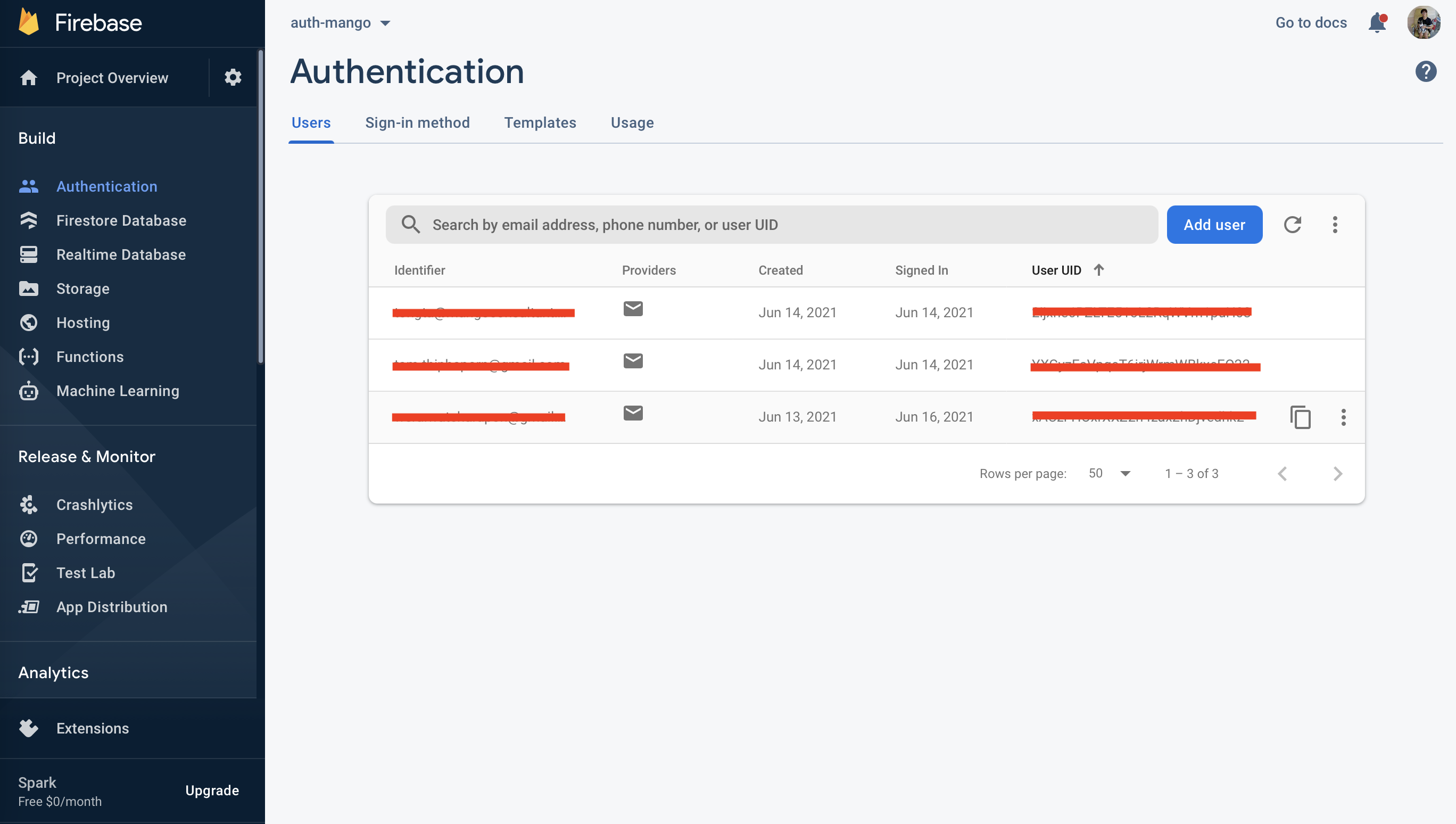The width and height of the screenshot is (1456, 824).
Task: Open the account profile avatar
Action: [x=1422, y=23]
